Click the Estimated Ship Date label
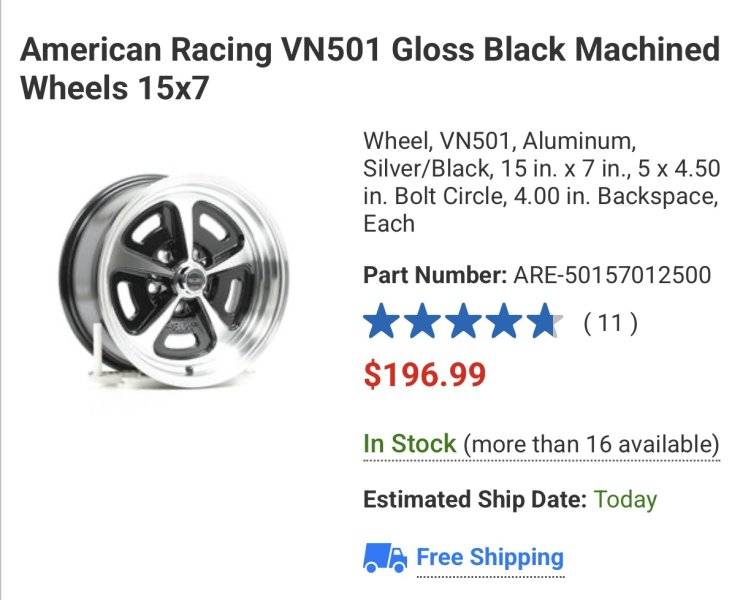 tap(474, 499)
